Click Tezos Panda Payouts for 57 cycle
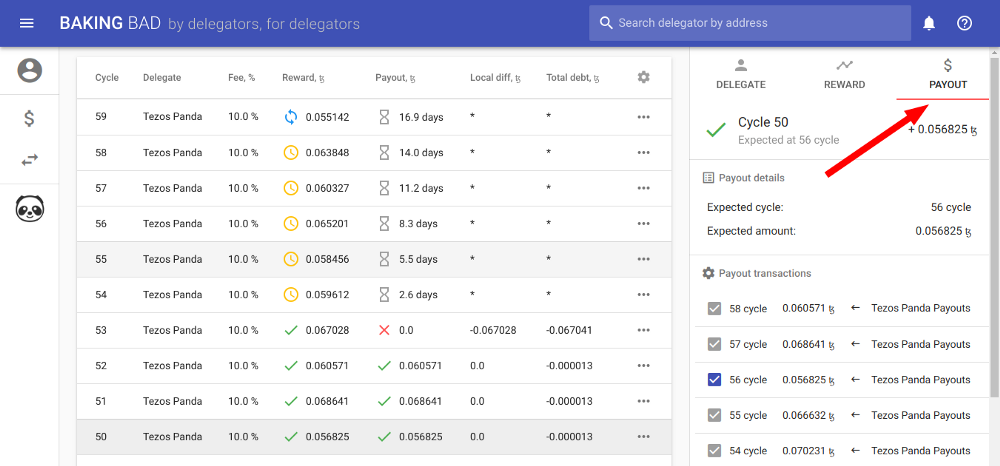Screen dimensions: 1000x466 point(921,344)
